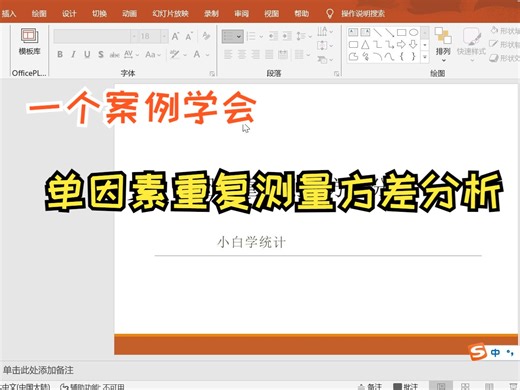Select the scribble shape tool
Viewport: 520px width, 390px height.
pos(365,57)
